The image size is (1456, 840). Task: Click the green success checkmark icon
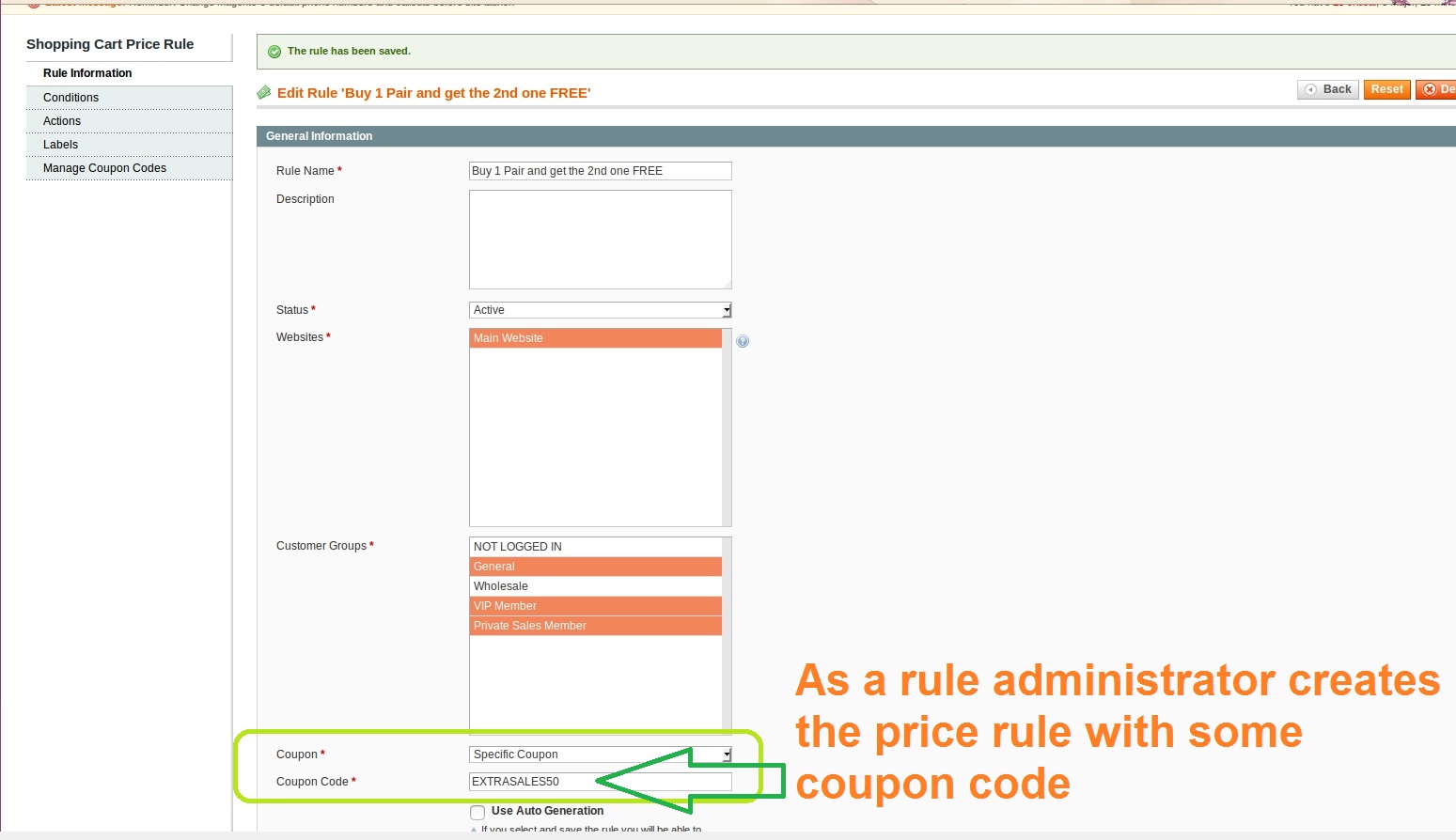click(274, 52)
